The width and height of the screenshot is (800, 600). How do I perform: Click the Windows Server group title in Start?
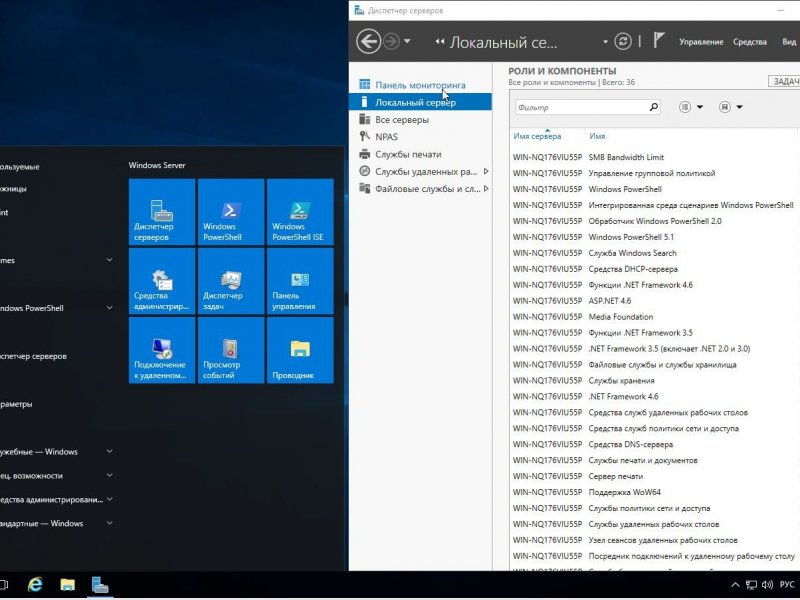pyautogui.click(x=157, y=165)
